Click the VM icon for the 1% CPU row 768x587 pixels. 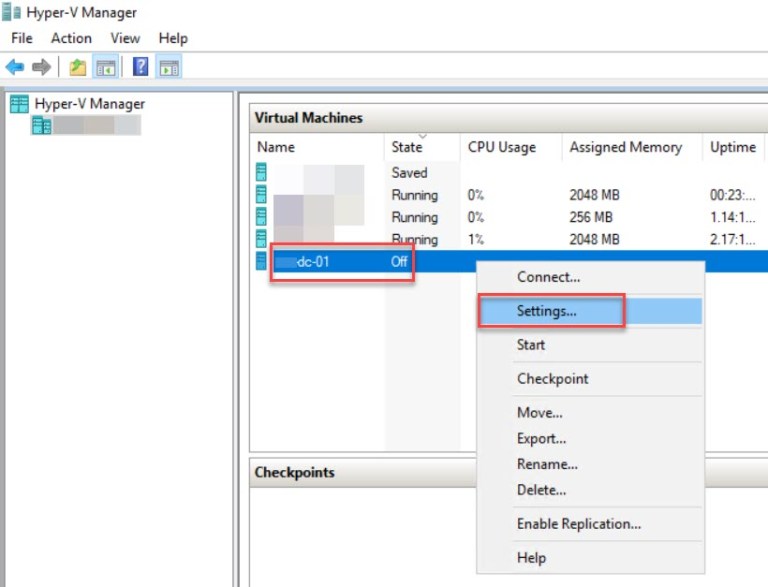point(262,239)
